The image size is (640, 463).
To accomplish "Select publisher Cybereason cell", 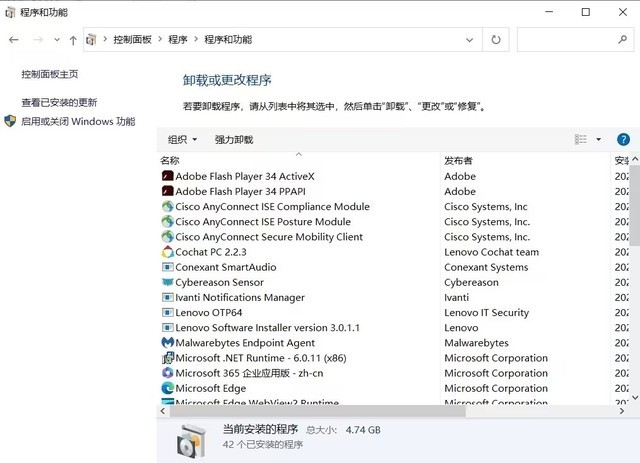I will point(471,282).
